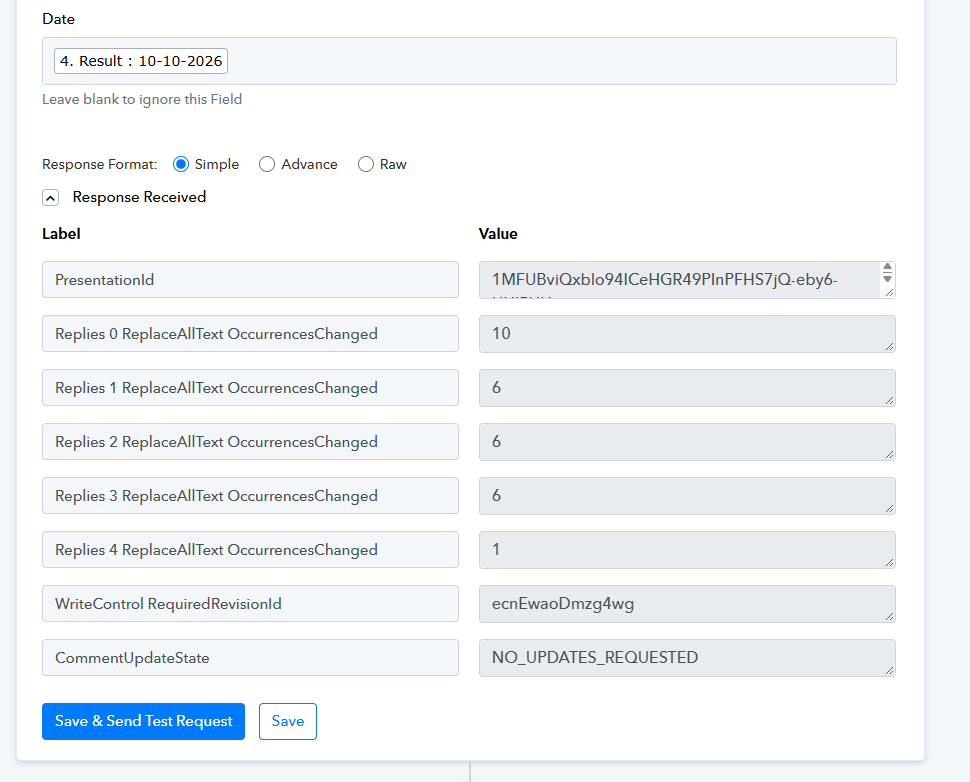Click the Replies 4 ReplaceAllText OccurrencesChanged label
Screen dimensions: 970x782
tap(251, 549)
